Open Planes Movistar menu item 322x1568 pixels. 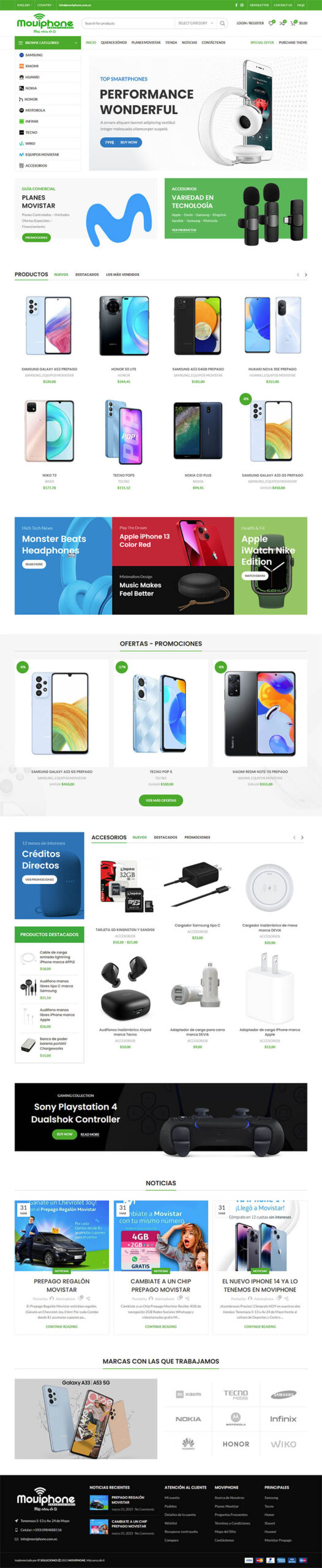pyautogui.click(x=146, y=43)
